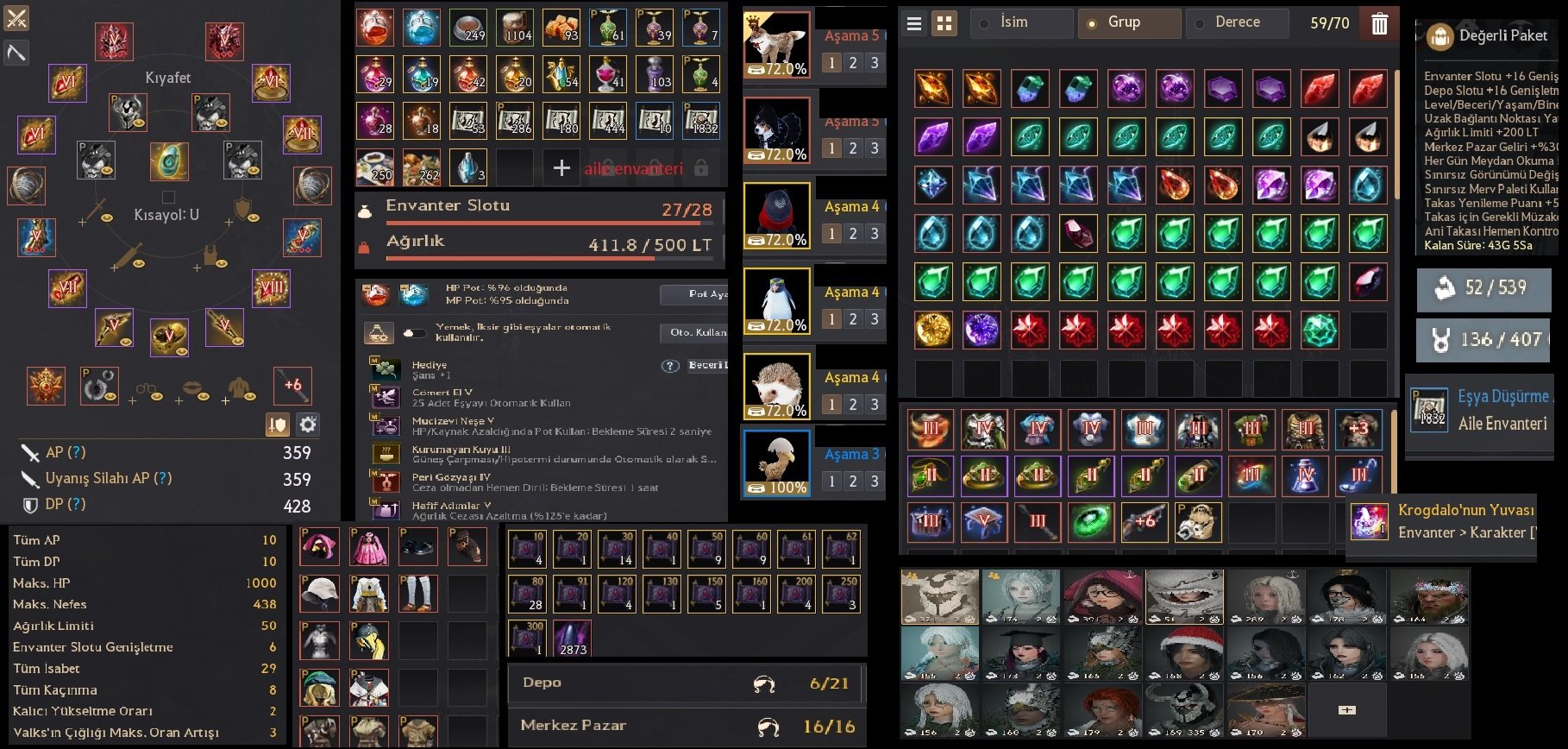
Task: Switch inventory to grid view icon
Action: coord(945,23)
